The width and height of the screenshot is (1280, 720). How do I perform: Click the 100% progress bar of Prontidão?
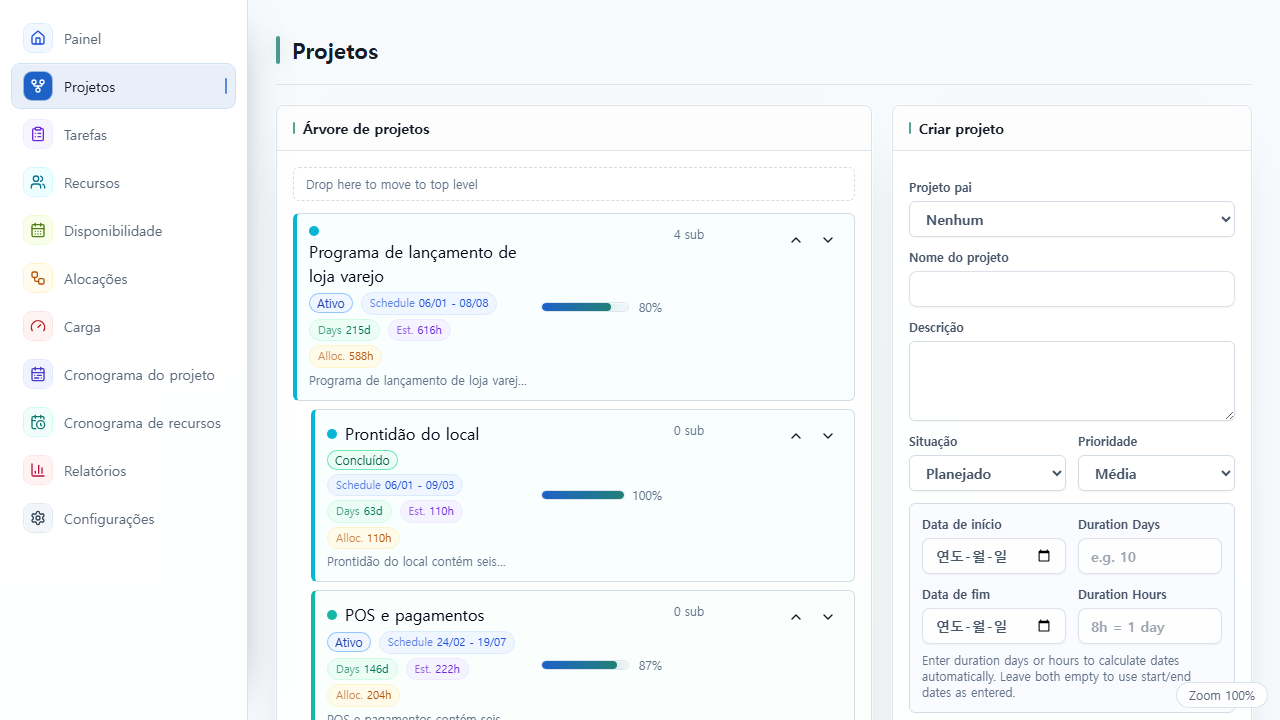point(583,495)
